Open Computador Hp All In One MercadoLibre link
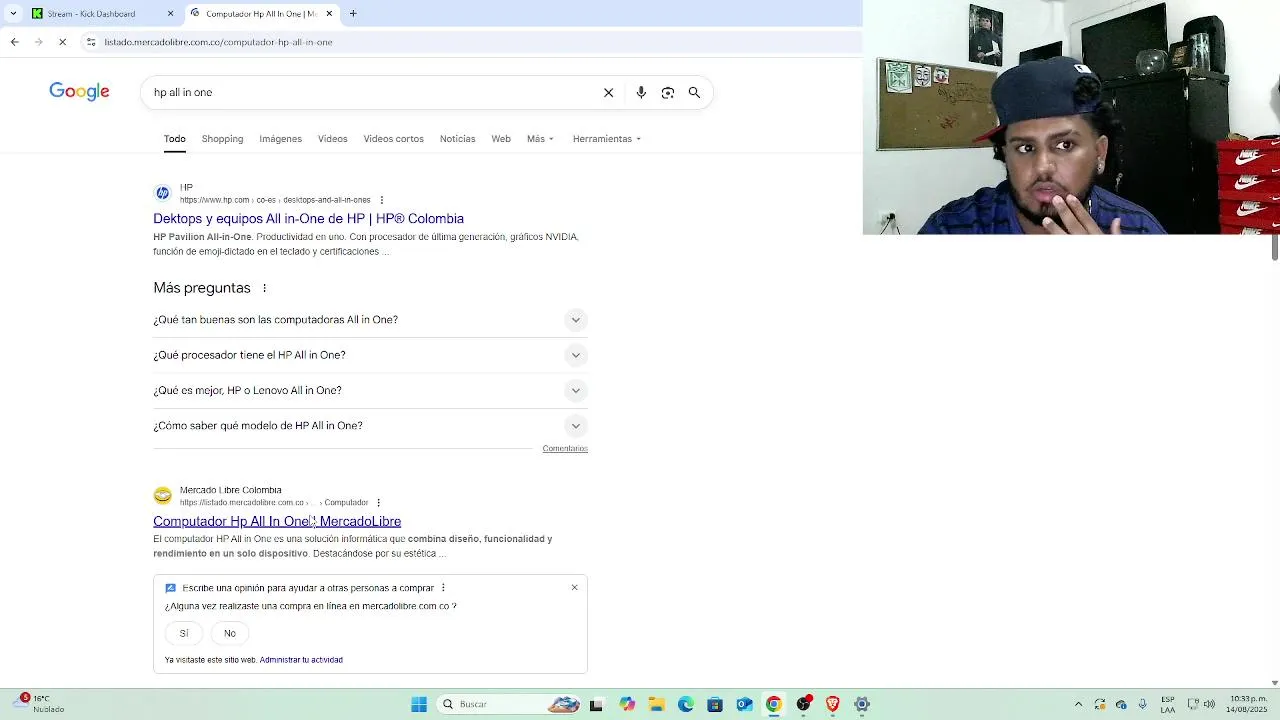The image size is (1280, 720). 277,521
